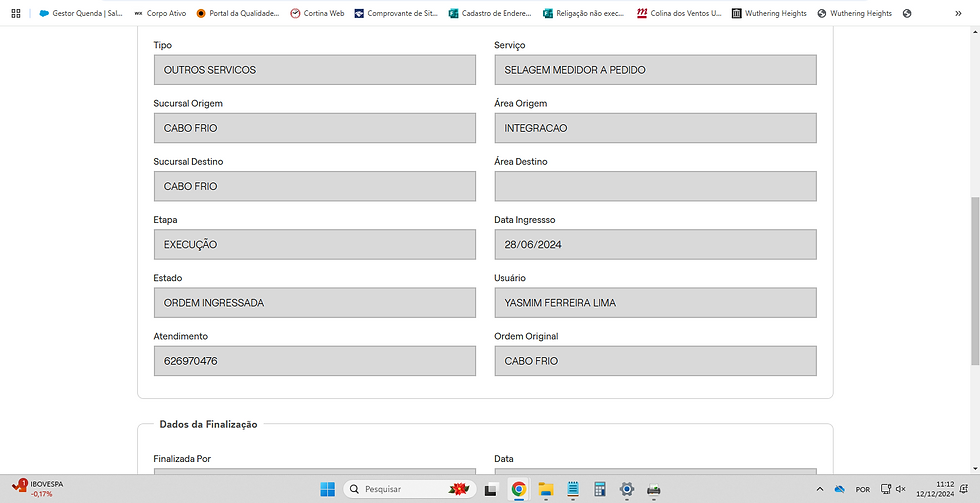Open the Notepad taskbar app
The width and height of the screenshot is (980, 503).
click(x=572, y=489)
